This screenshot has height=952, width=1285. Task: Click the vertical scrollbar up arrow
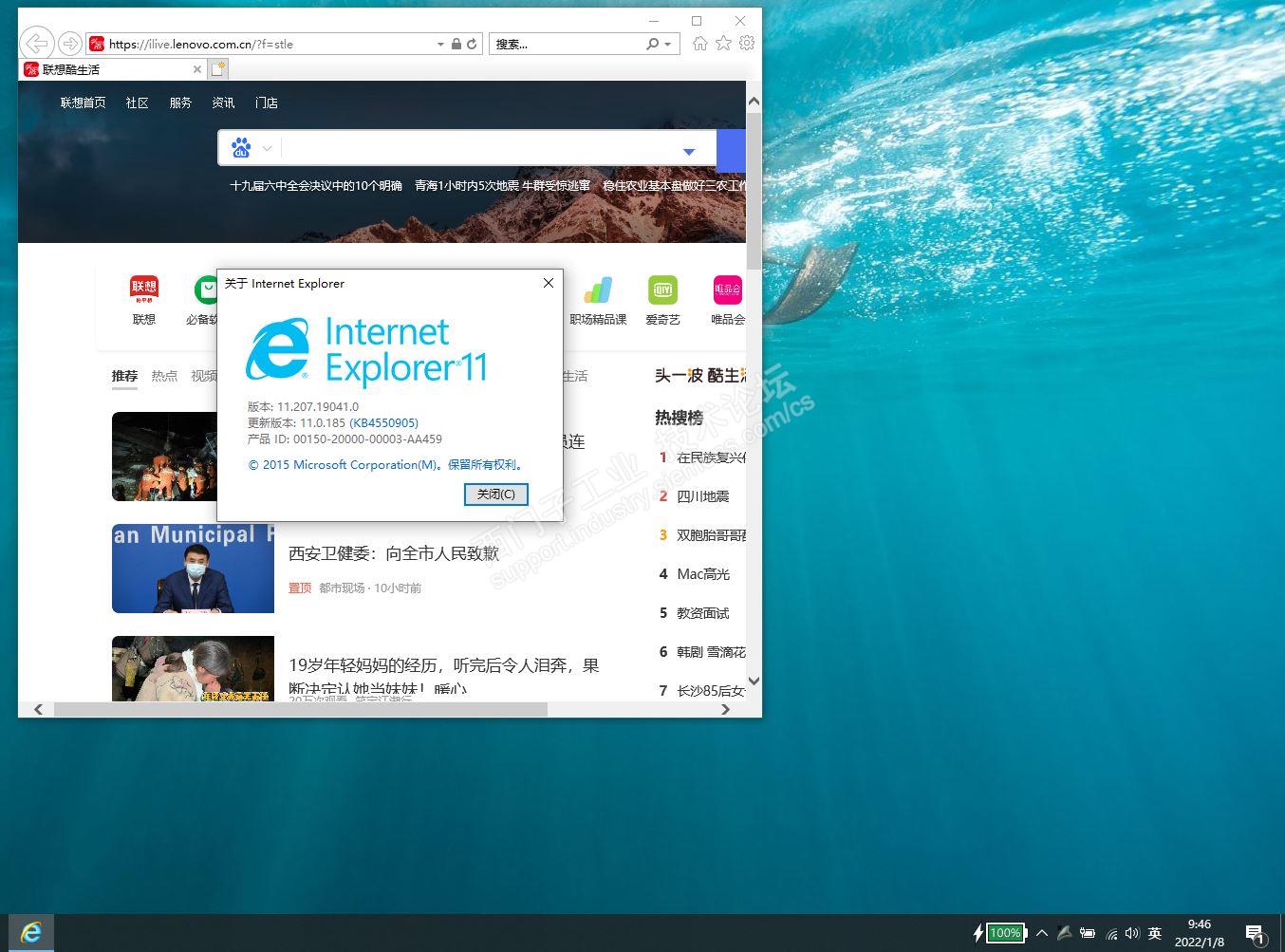754,101
